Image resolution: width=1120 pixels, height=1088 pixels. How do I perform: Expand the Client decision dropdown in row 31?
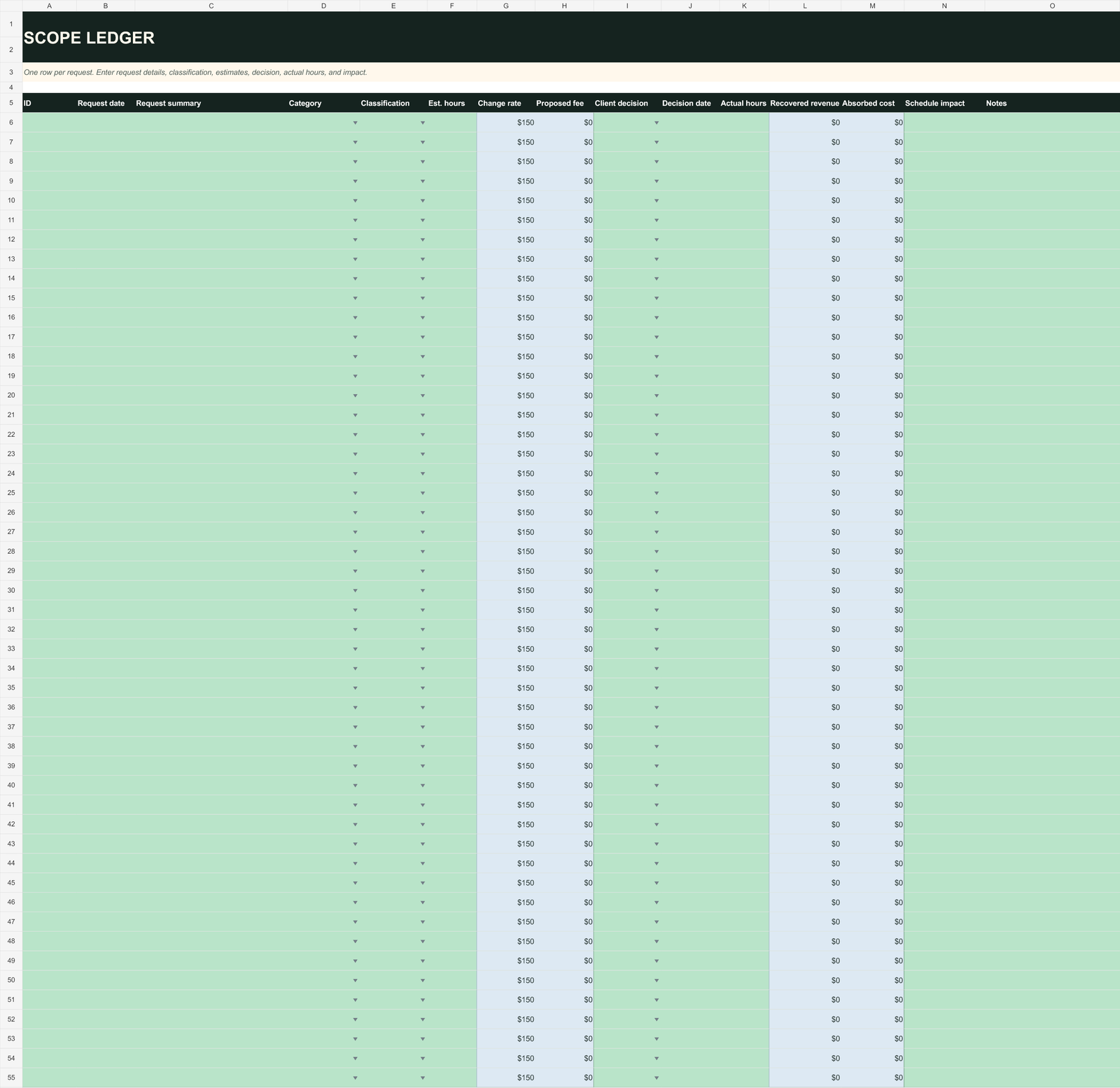[657, 610]
